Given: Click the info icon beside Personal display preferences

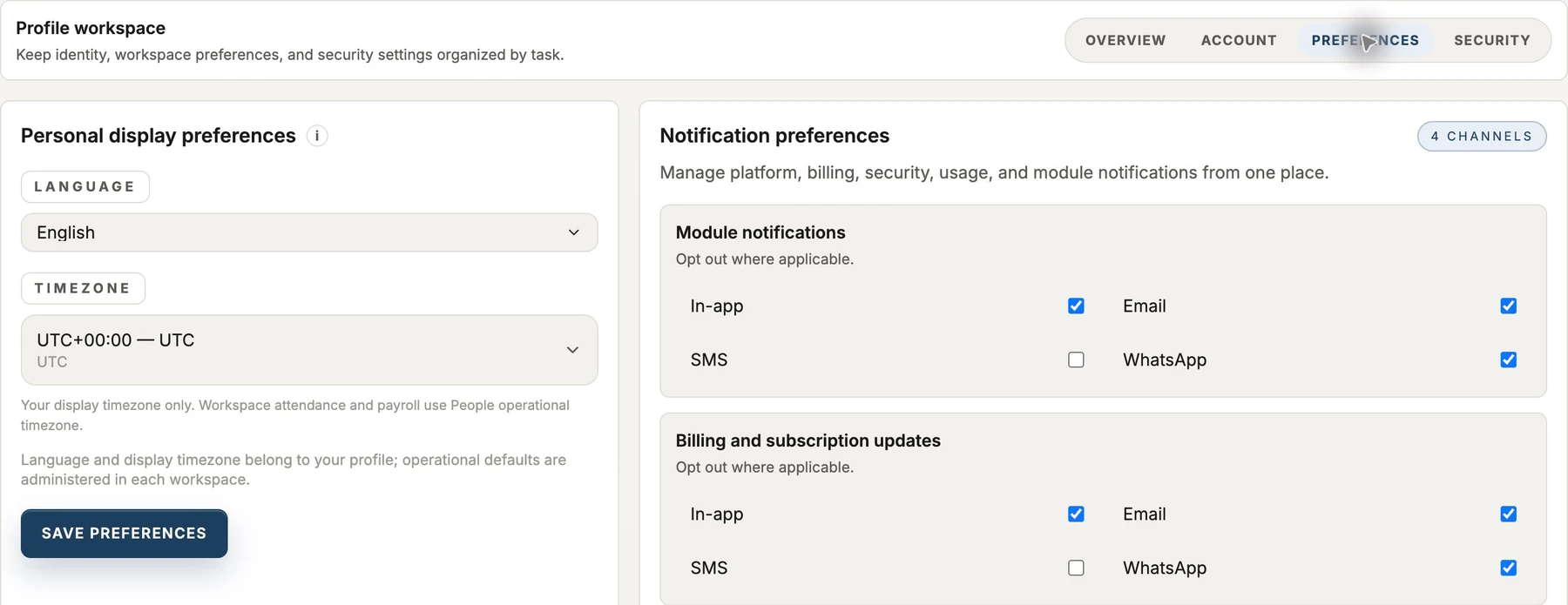Looking at the screenshot, I should point(317,136).
